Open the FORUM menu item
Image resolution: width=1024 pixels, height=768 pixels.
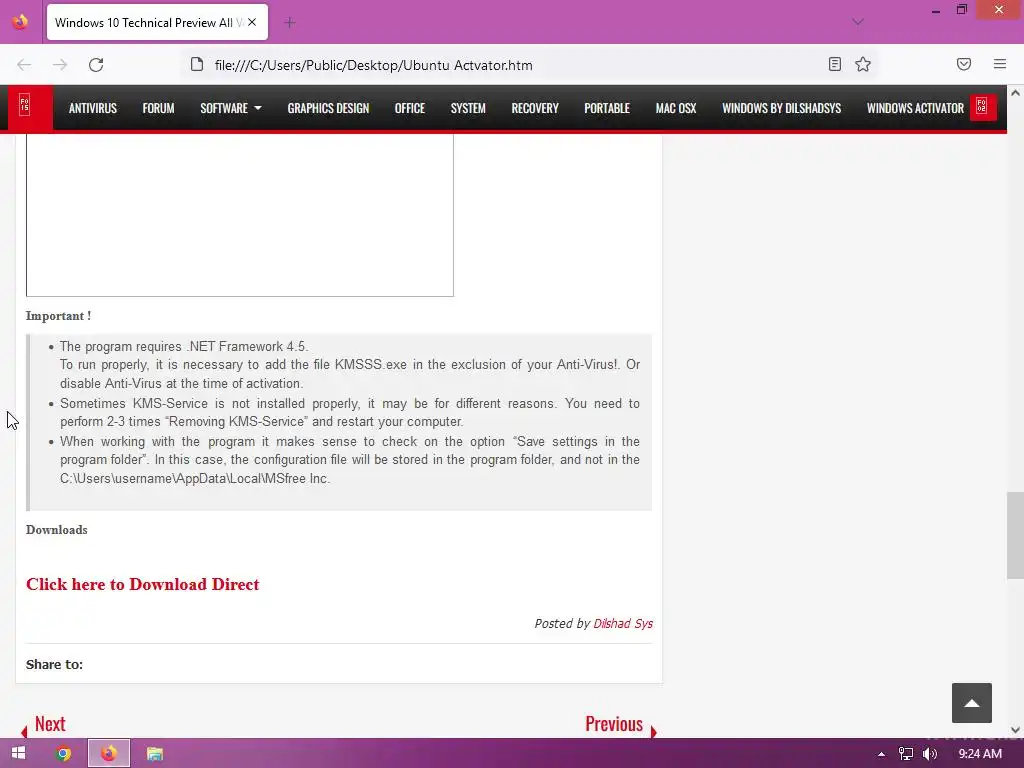pos(159,108)
